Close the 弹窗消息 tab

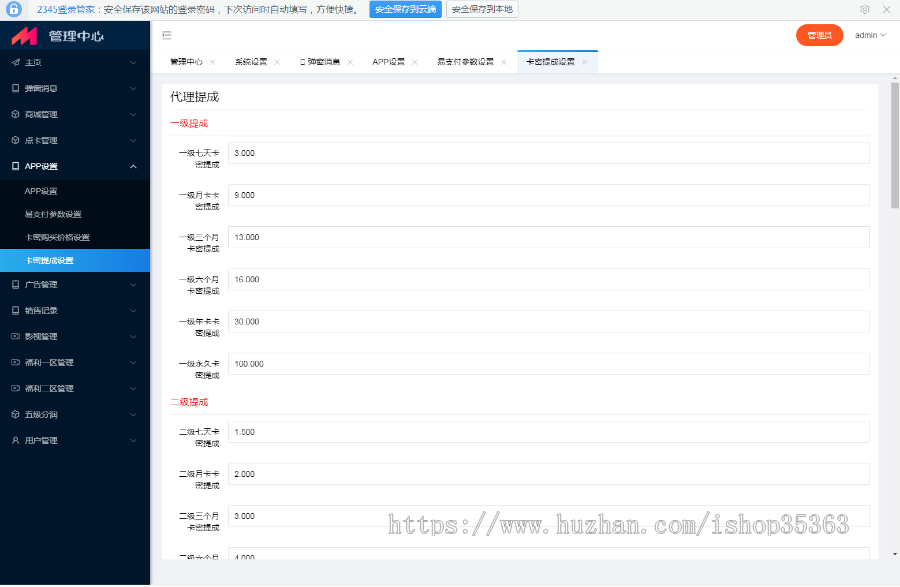[x=349, y=60]
